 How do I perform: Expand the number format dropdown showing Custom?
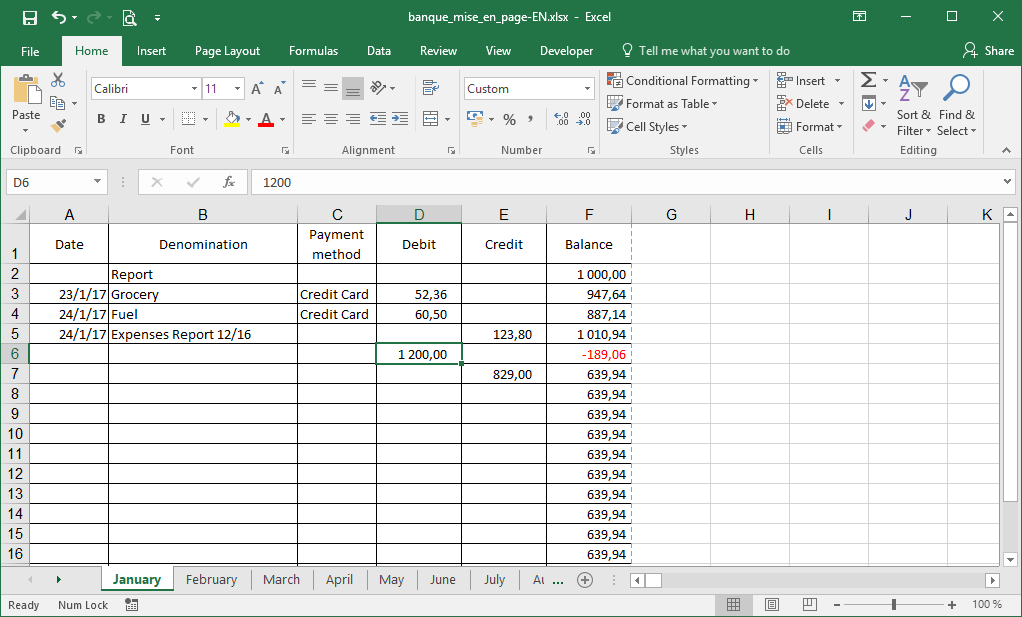pos(587,89)
